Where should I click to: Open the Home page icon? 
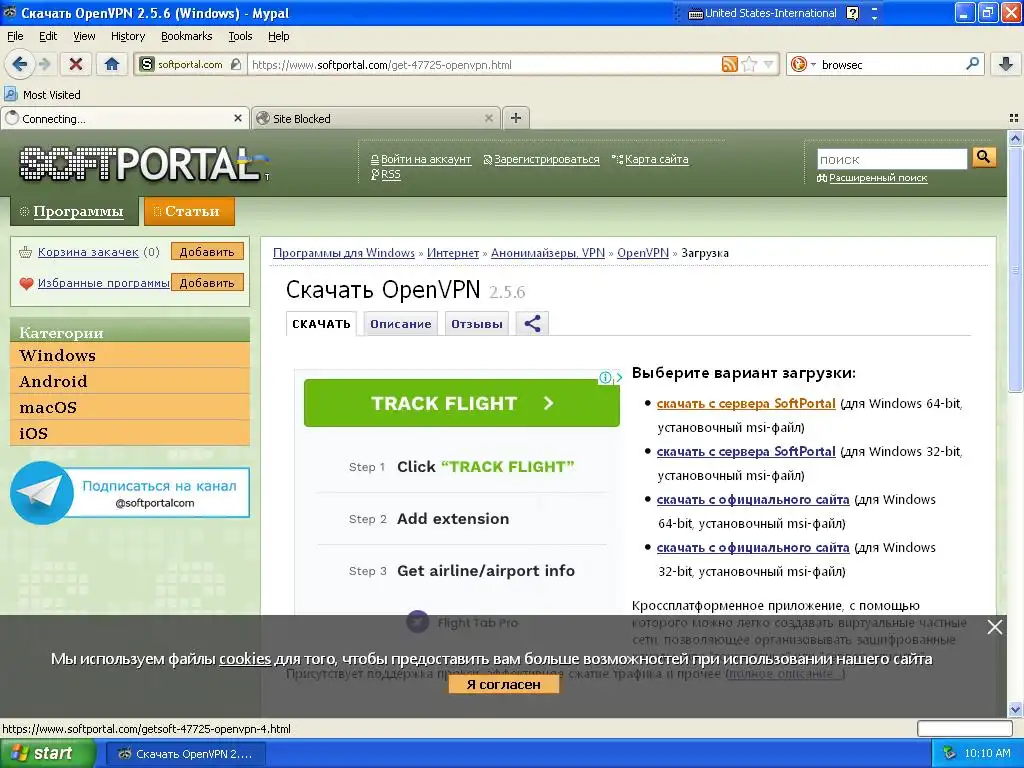112,64
